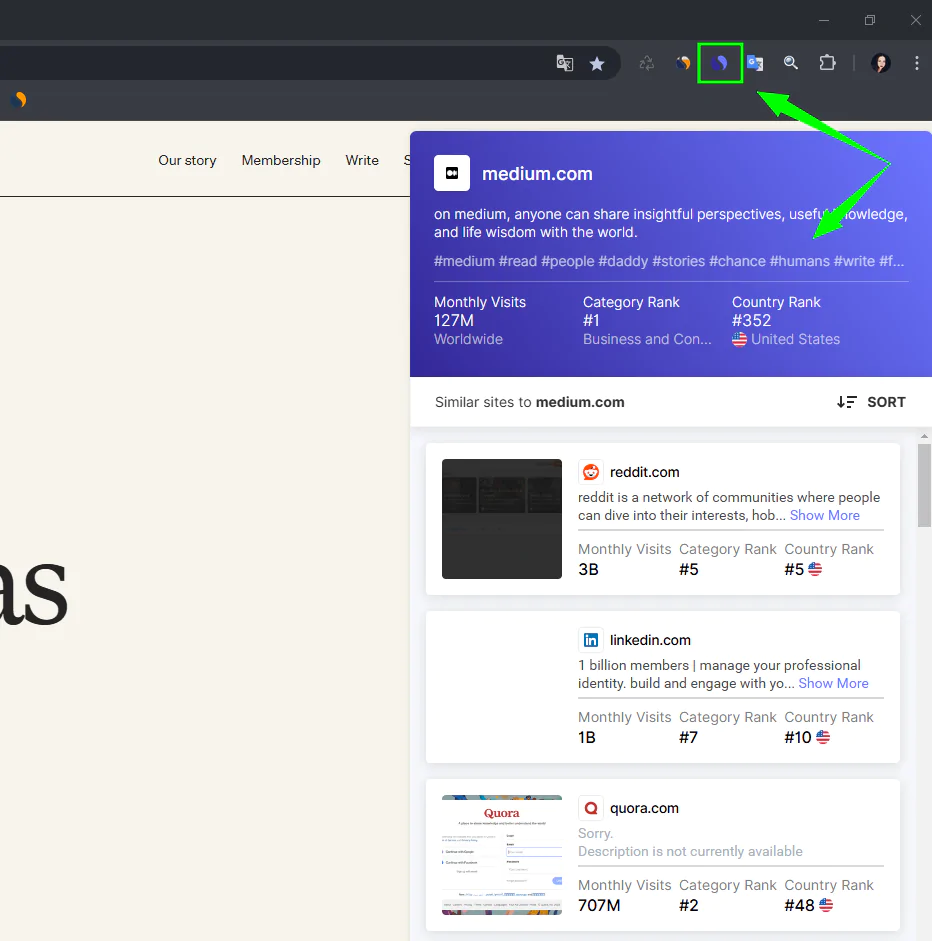Open the quora.com site link

644,808
